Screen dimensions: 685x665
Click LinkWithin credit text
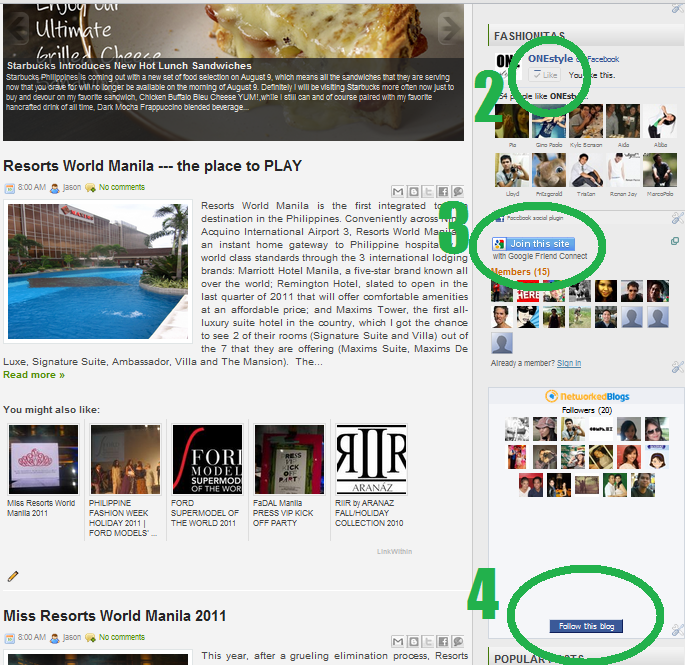click(x=394, y=551)
